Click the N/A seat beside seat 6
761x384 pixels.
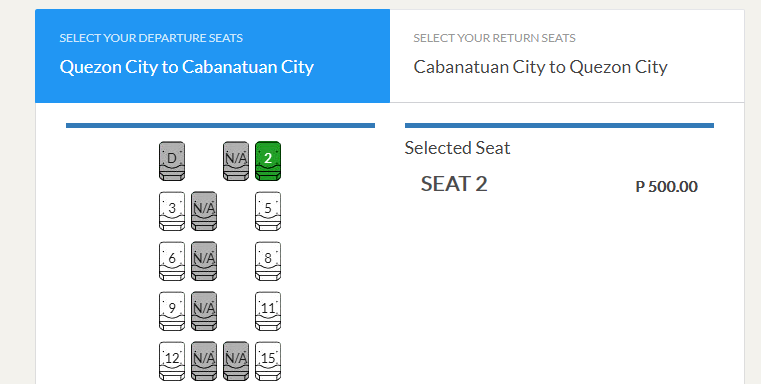pyautogui.click(x=204, y=261)
